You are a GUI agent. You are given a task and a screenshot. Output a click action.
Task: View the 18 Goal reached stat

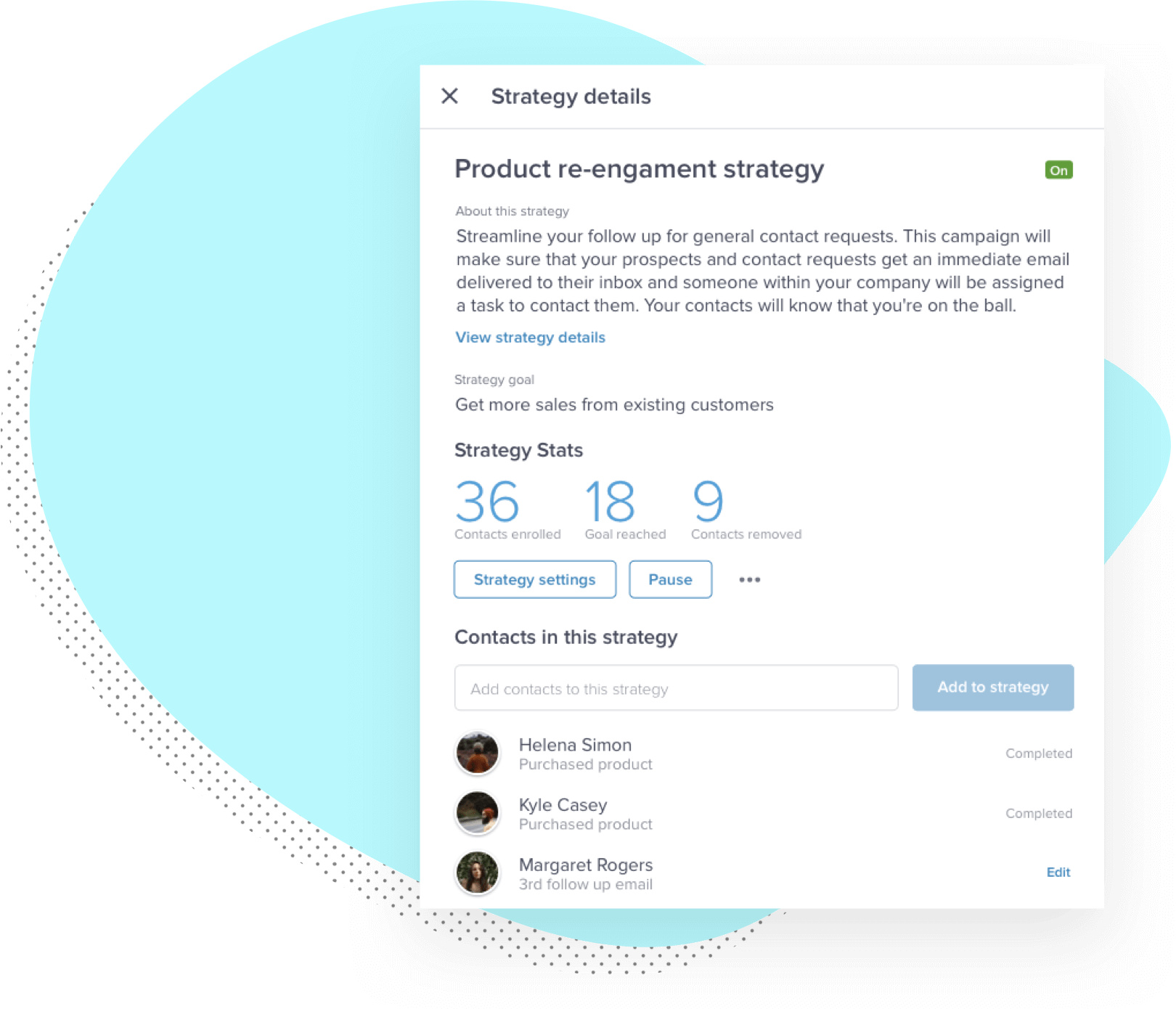click(625, 510)
